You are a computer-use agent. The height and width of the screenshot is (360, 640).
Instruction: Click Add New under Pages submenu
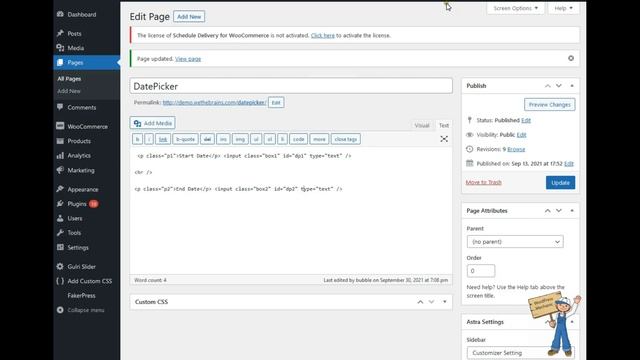(69, 91)
